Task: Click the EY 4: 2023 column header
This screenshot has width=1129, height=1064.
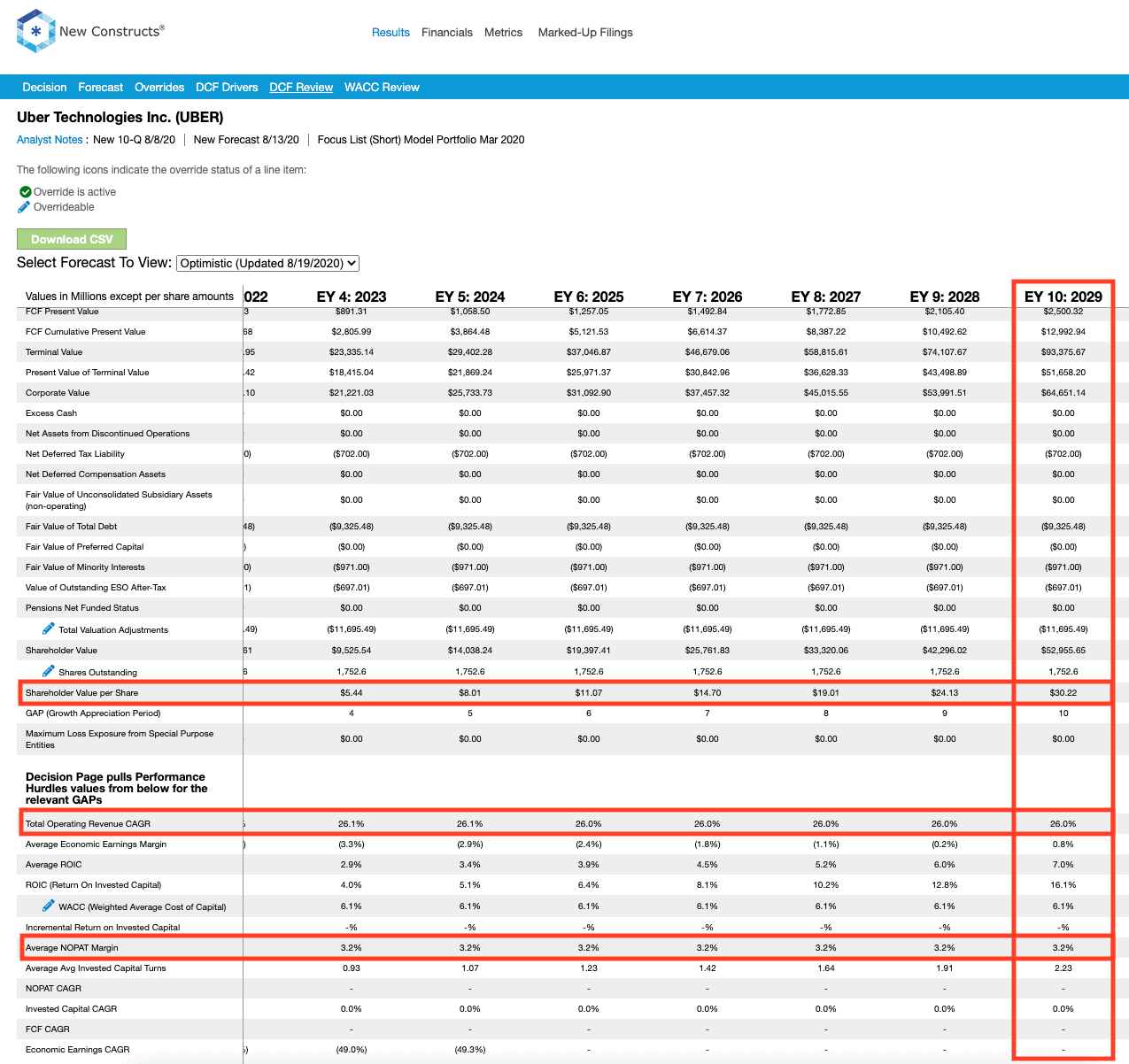Action: click(352, 297)
